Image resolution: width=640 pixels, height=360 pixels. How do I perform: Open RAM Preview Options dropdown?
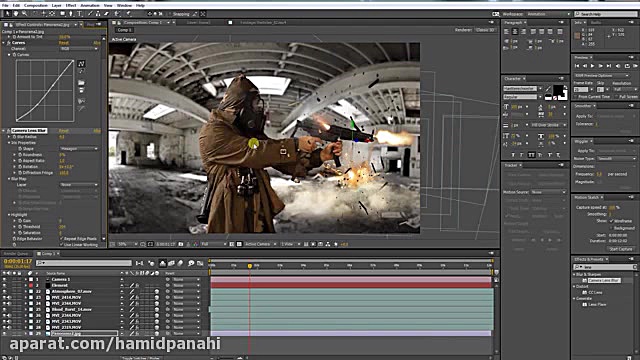point(602,76)
